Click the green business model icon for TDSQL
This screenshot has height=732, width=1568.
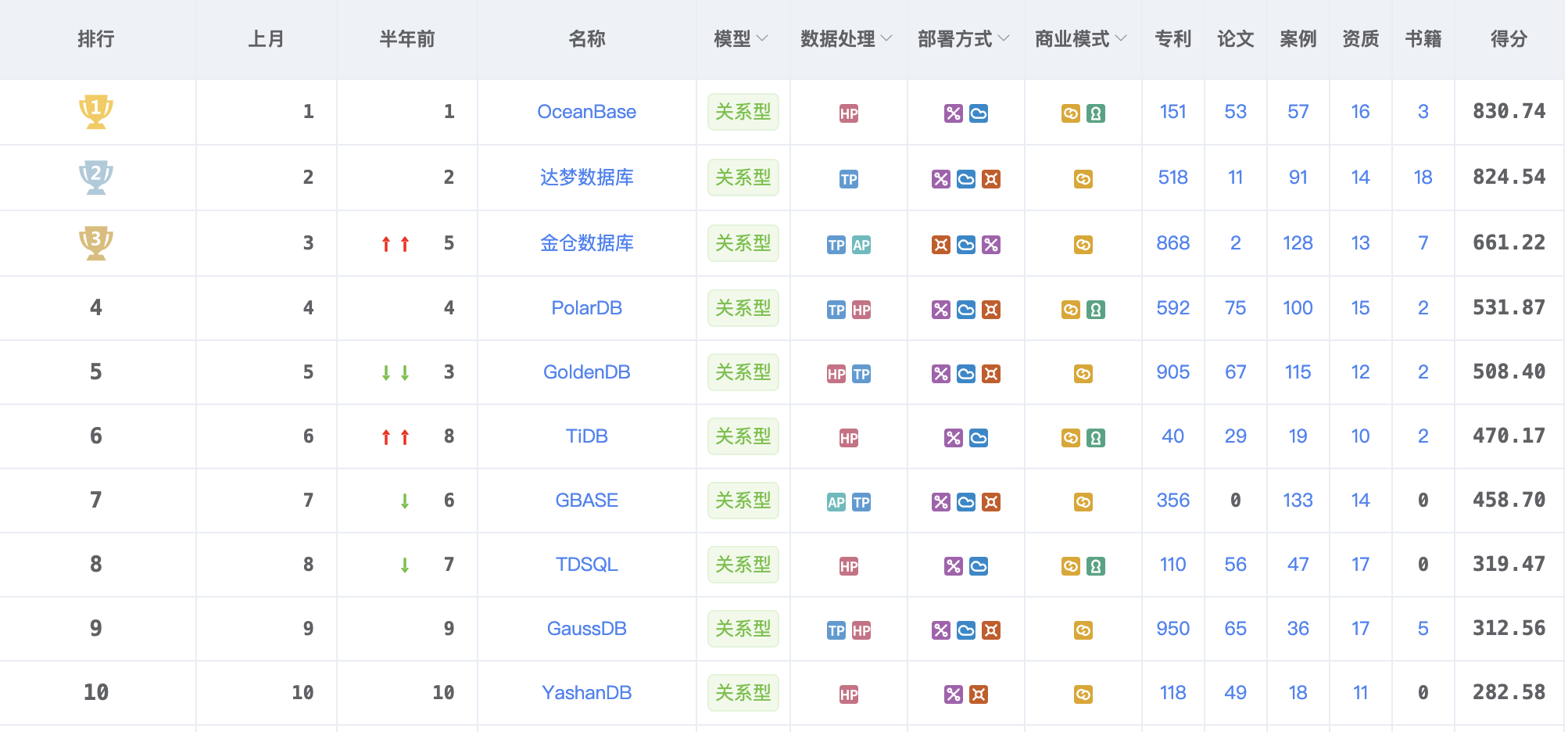1096,566
